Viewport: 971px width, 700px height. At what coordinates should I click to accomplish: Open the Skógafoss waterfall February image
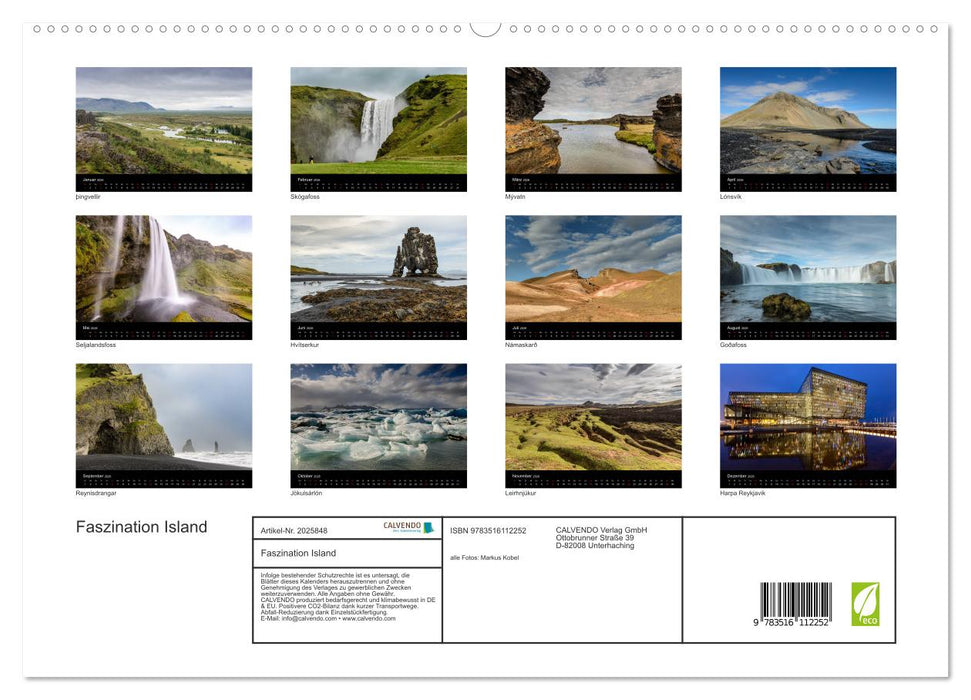pos(378,128)
